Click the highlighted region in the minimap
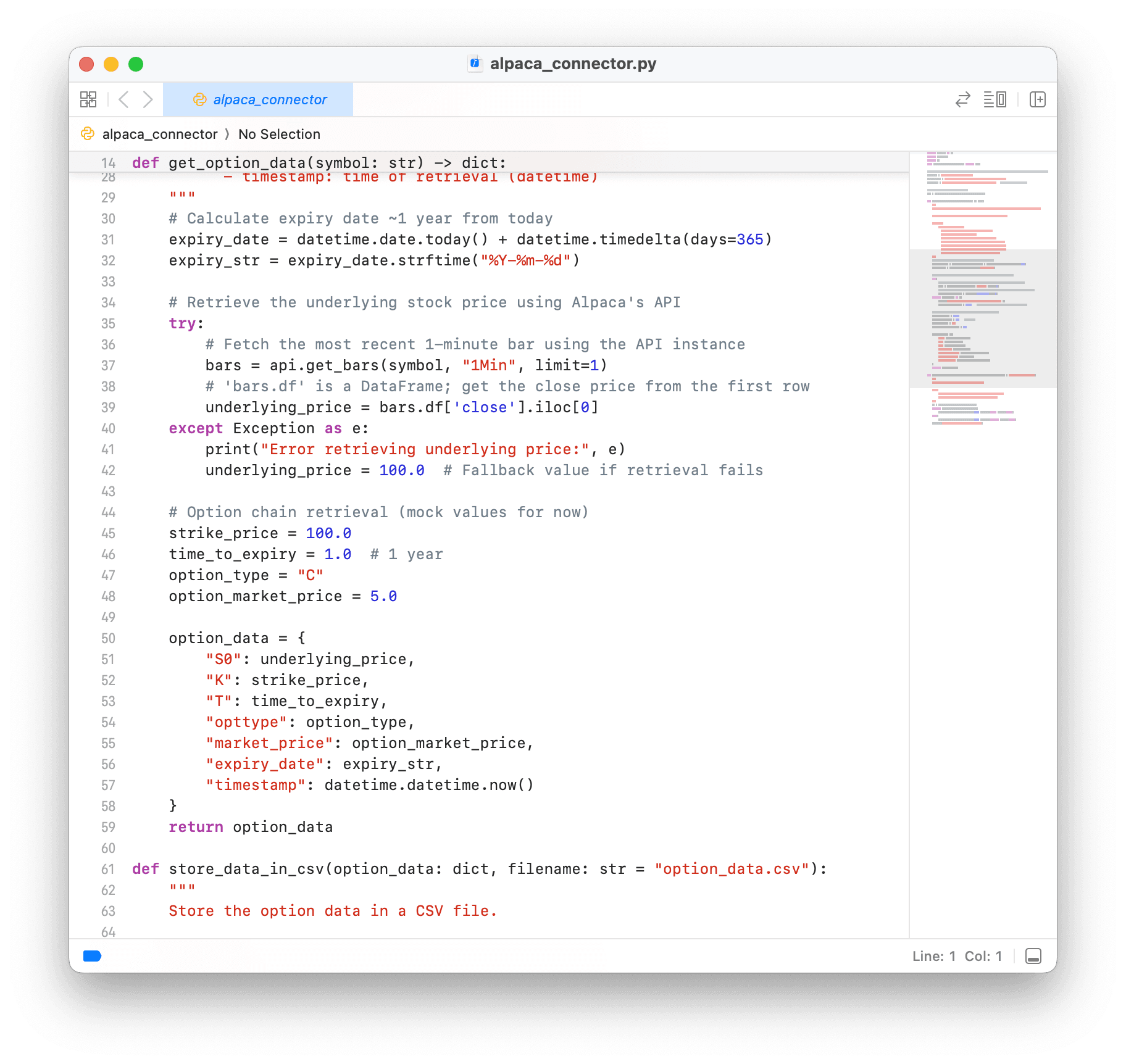1126x1064 pixels. pos(983,318)
